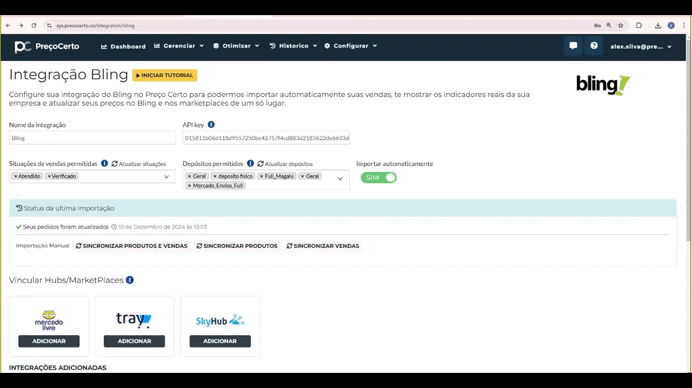Click info icon next to API key
The image size is (692, 388).
(211, 125)
